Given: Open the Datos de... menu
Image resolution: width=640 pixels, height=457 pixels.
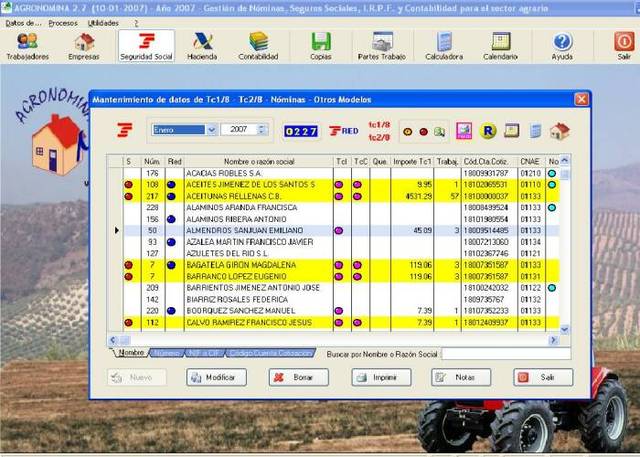Looking at the screenshot, I should coord(23,23).
